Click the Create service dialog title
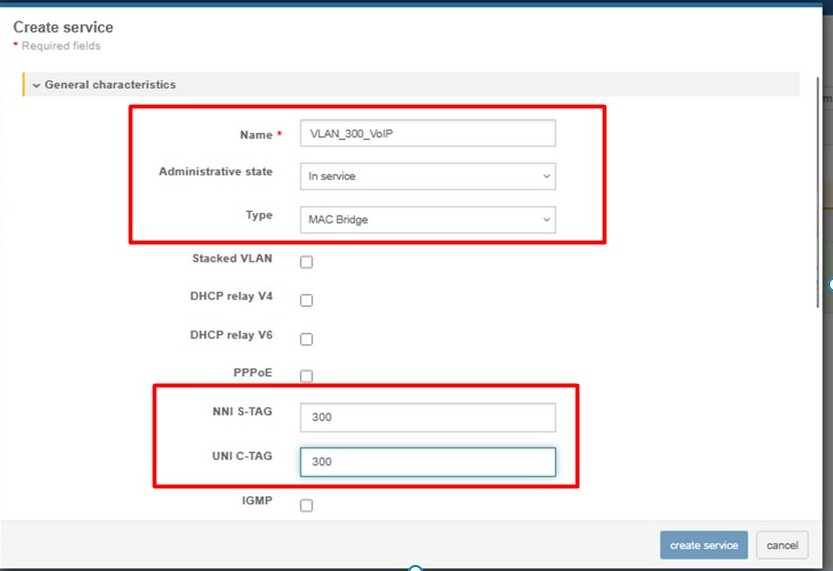The image size is (833, 571). [63, 27]
